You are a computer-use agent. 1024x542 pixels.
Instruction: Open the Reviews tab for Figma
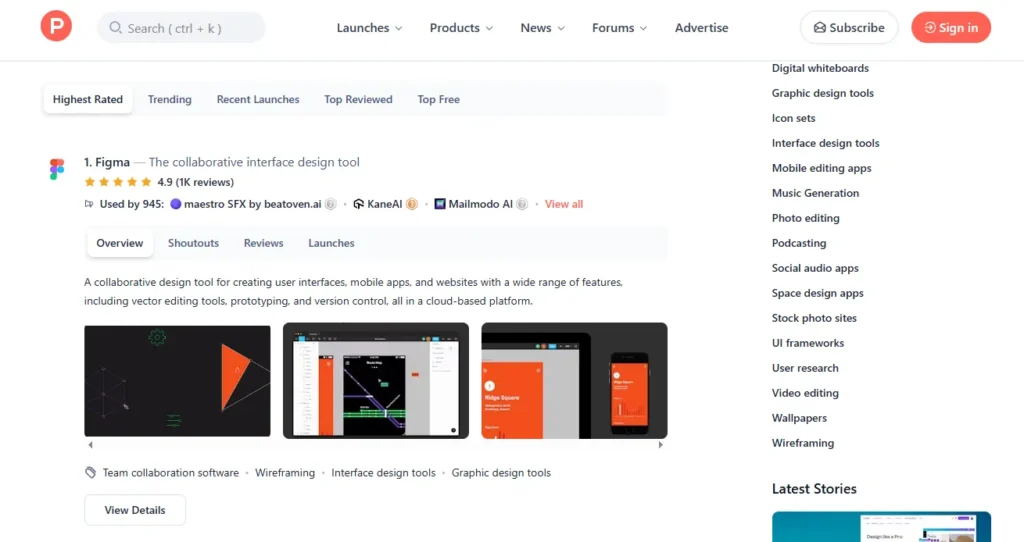(x=263, y=243)
